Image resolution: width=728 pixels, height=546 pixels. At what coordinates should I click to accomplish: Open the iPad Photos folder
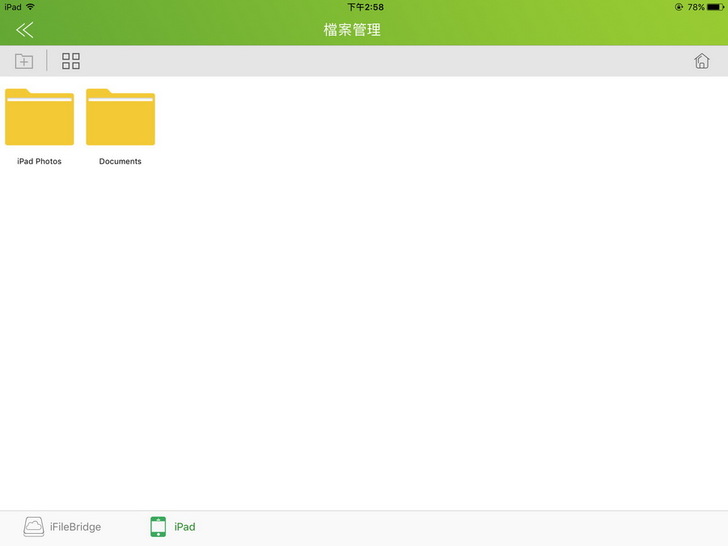pos(39,117)
